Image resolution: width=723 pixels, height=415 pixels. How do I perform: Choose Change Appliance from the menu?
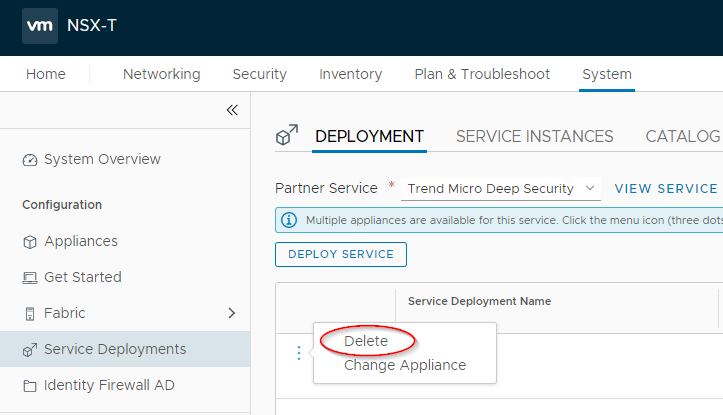pos(404,365)
